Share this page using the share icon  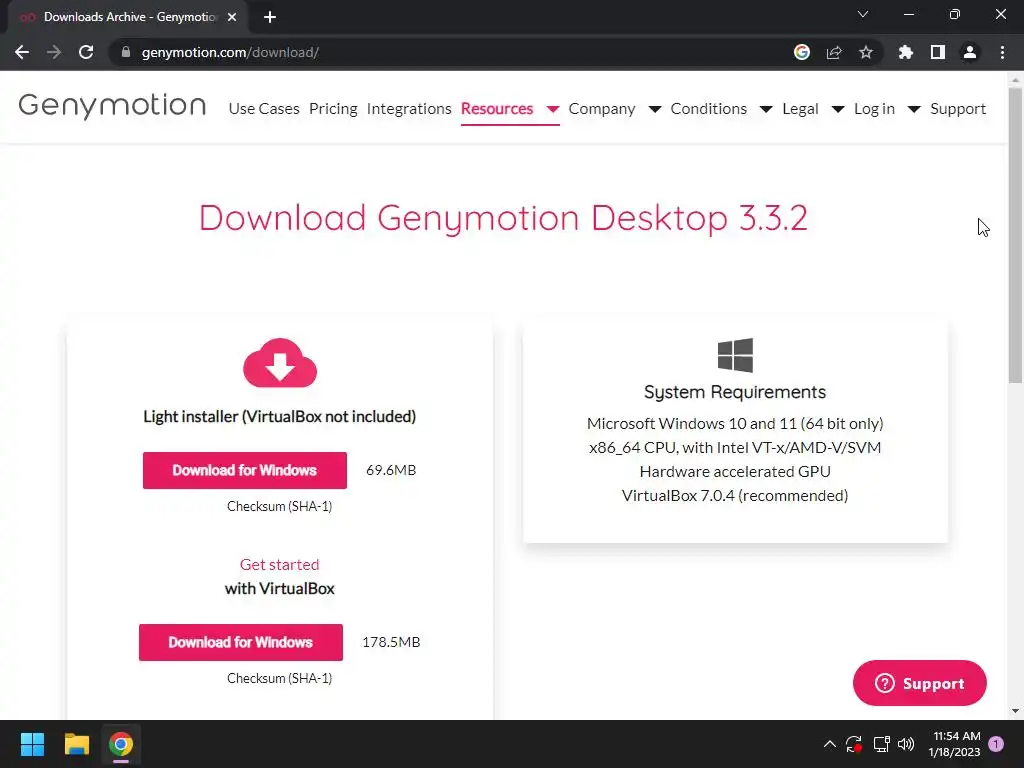pos(834,52)
